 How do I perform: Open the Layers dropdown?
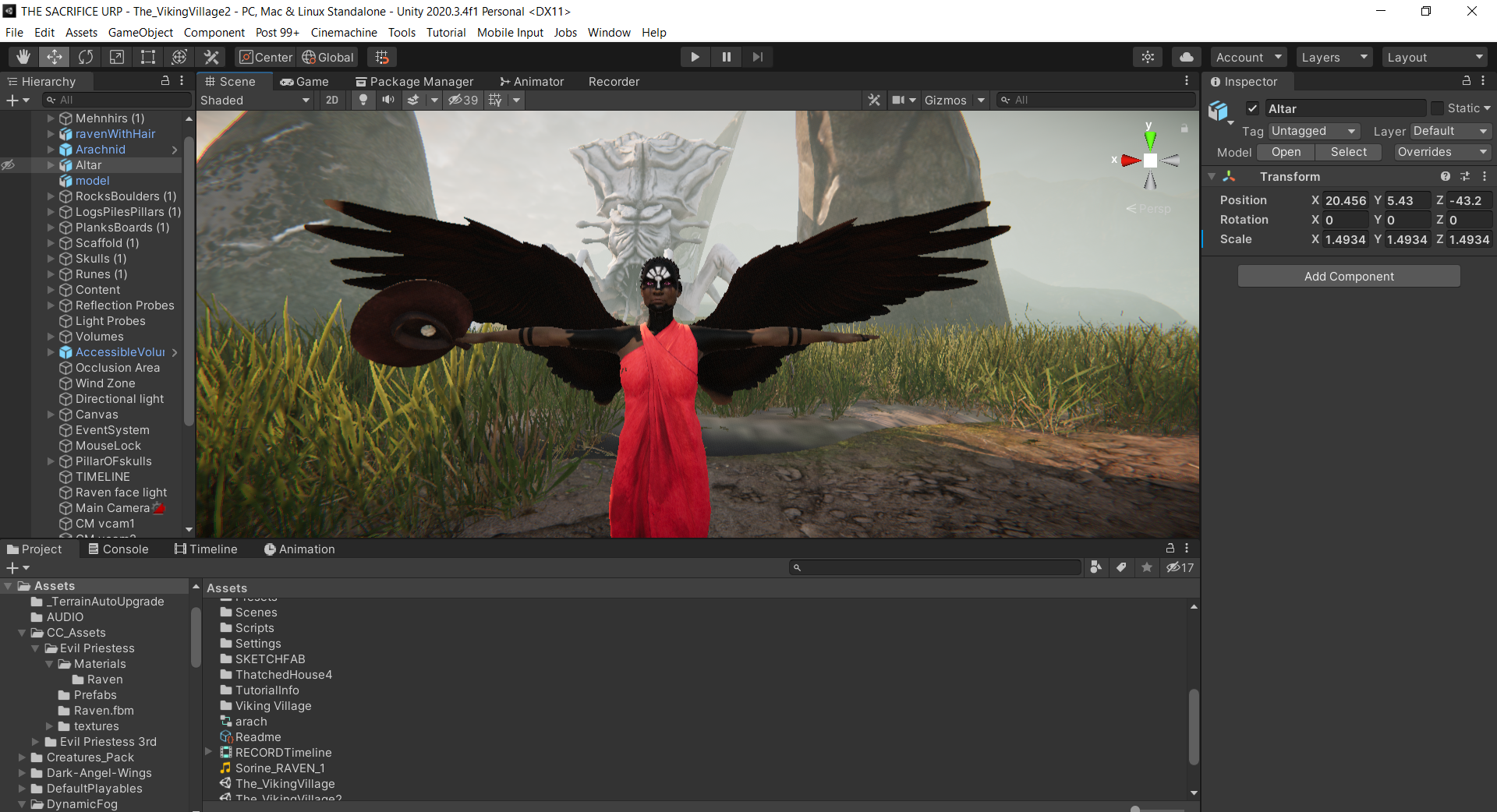pyautogui.click(x=1334, y=57)
